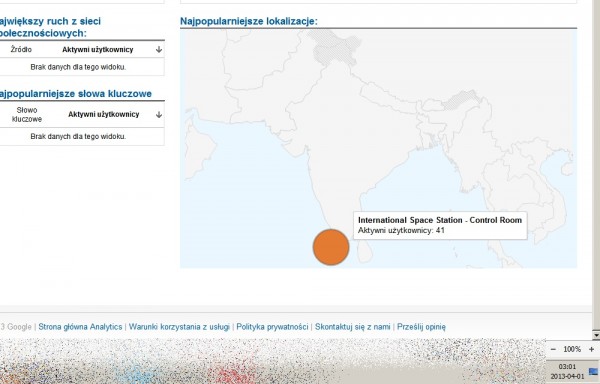Open Polityka prywatności link
Image resolution: width=600 pixels, height=384 pixels.
coord(272,327)
